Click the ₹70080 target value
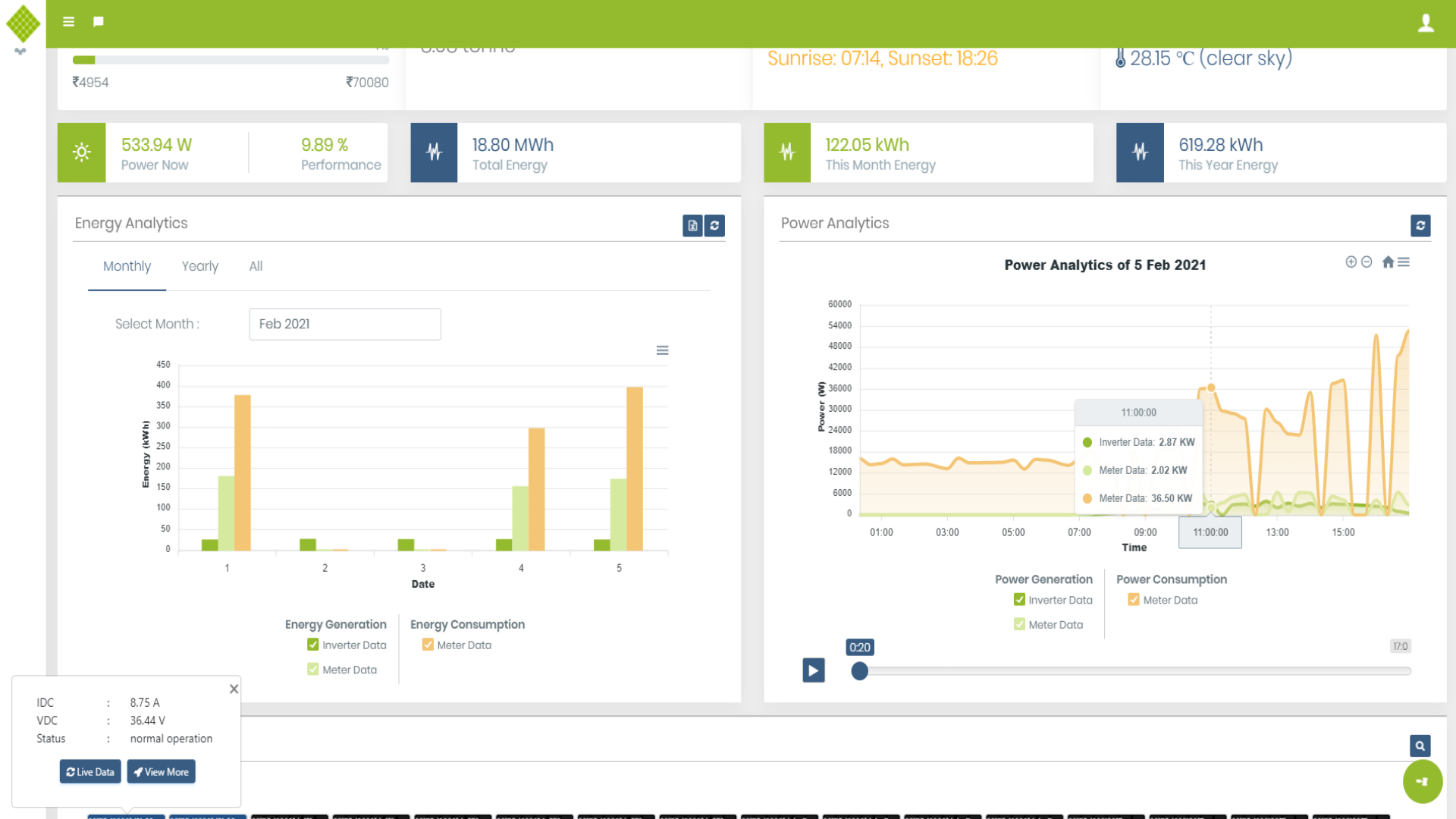The image size is (1456, 819). [x=367, y=82]
